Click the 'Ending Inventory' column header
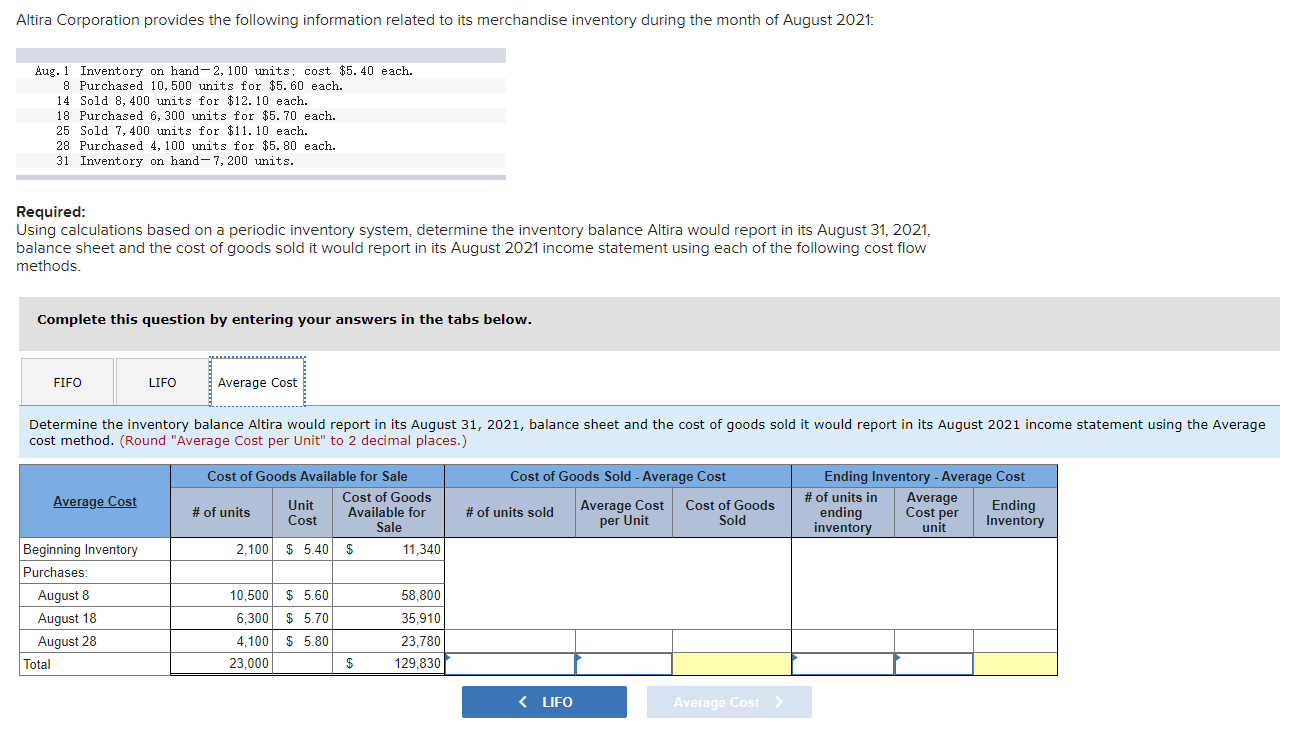Viewport: 1298px width, 735px height. [x=1015, y=513]
